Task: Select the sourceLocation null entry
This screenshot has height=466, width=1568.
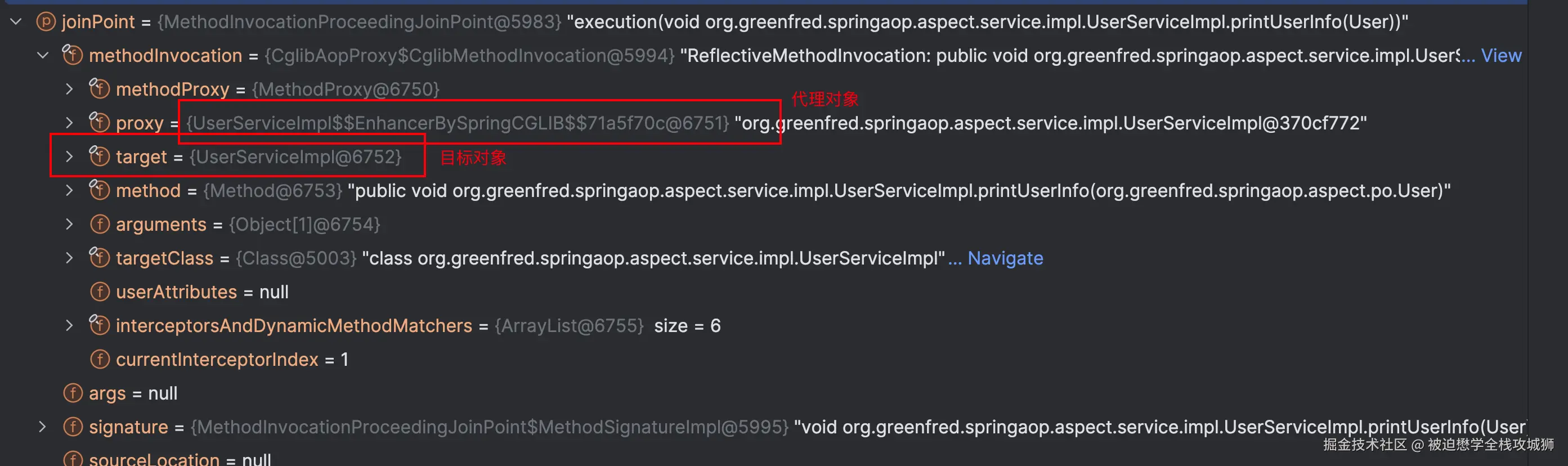Action: tap(154, 459)
